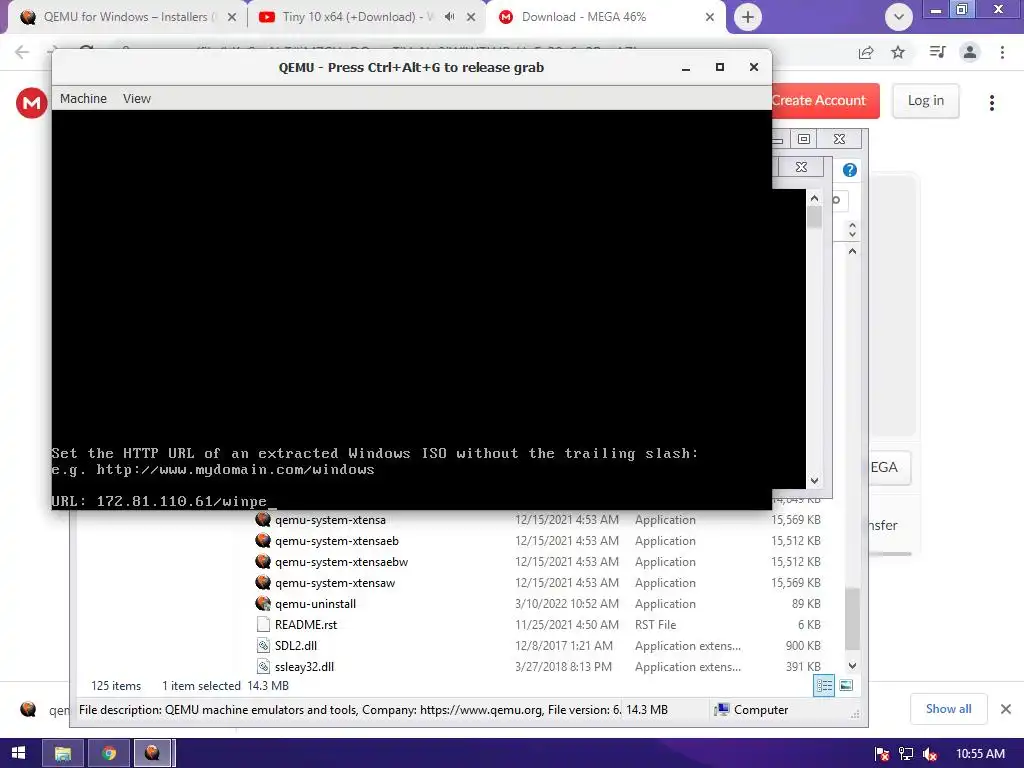Click Log in on MEGA
Screen dimensions: 1024x768
click(925, 101)
